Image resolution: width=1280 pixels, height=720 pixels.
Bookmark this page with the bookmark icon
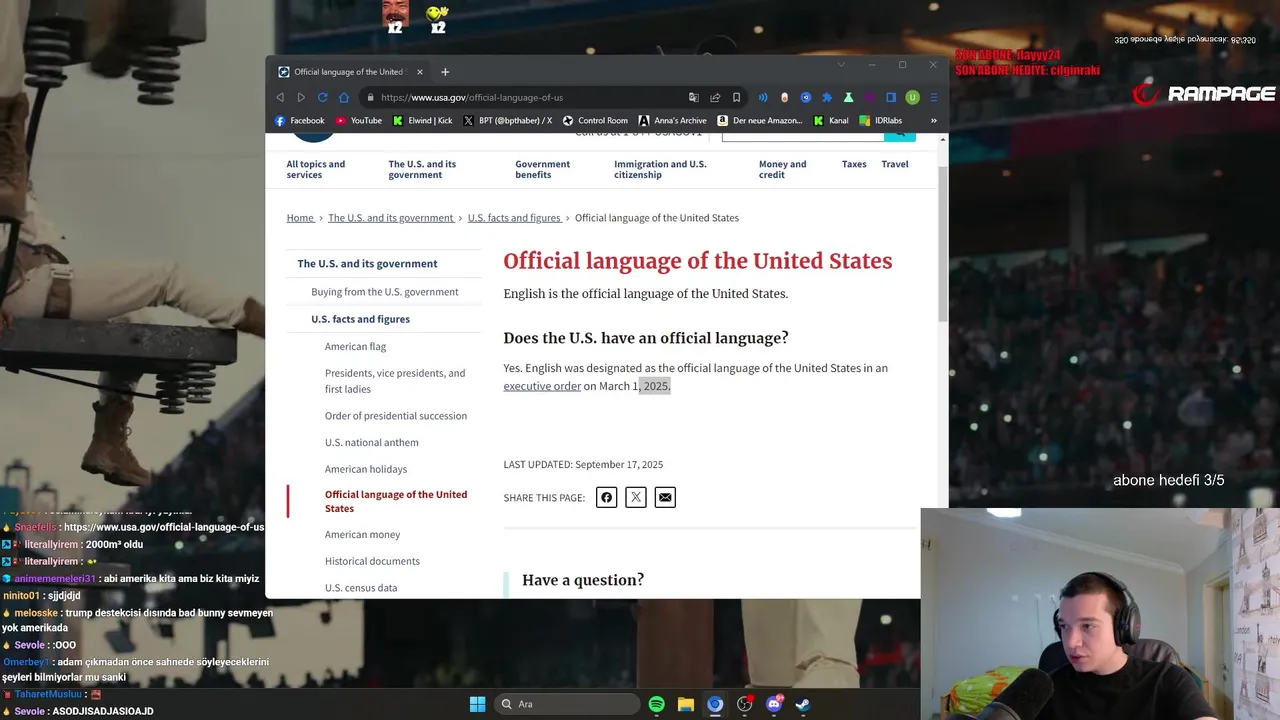coord(736,97)
